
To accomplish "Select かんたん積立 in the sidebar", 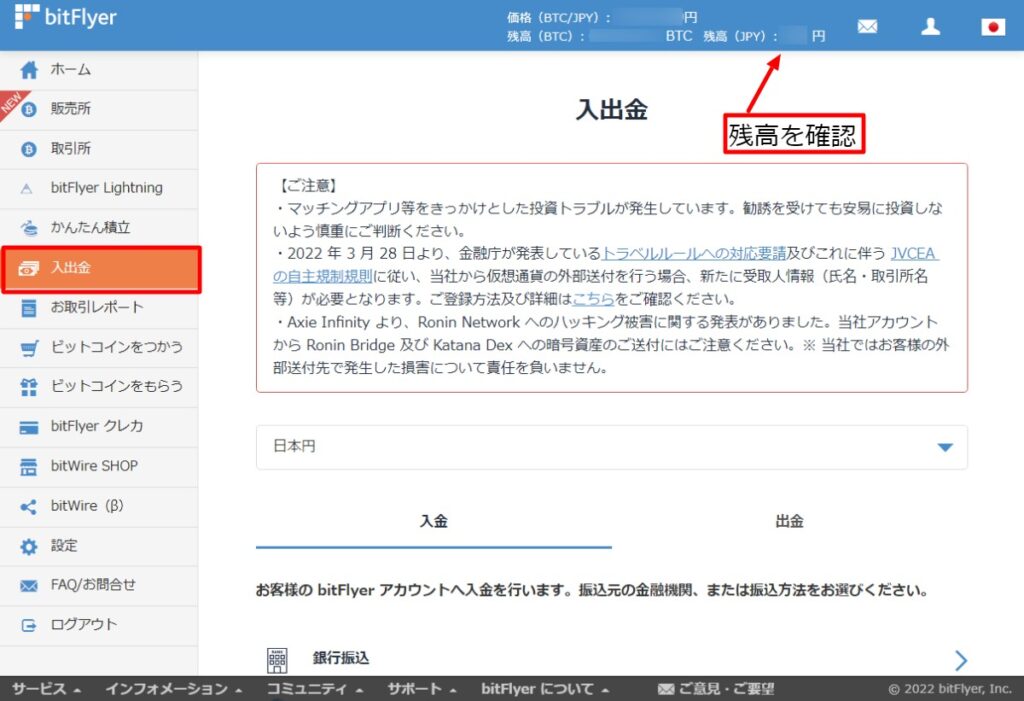I will click(99, 228).
